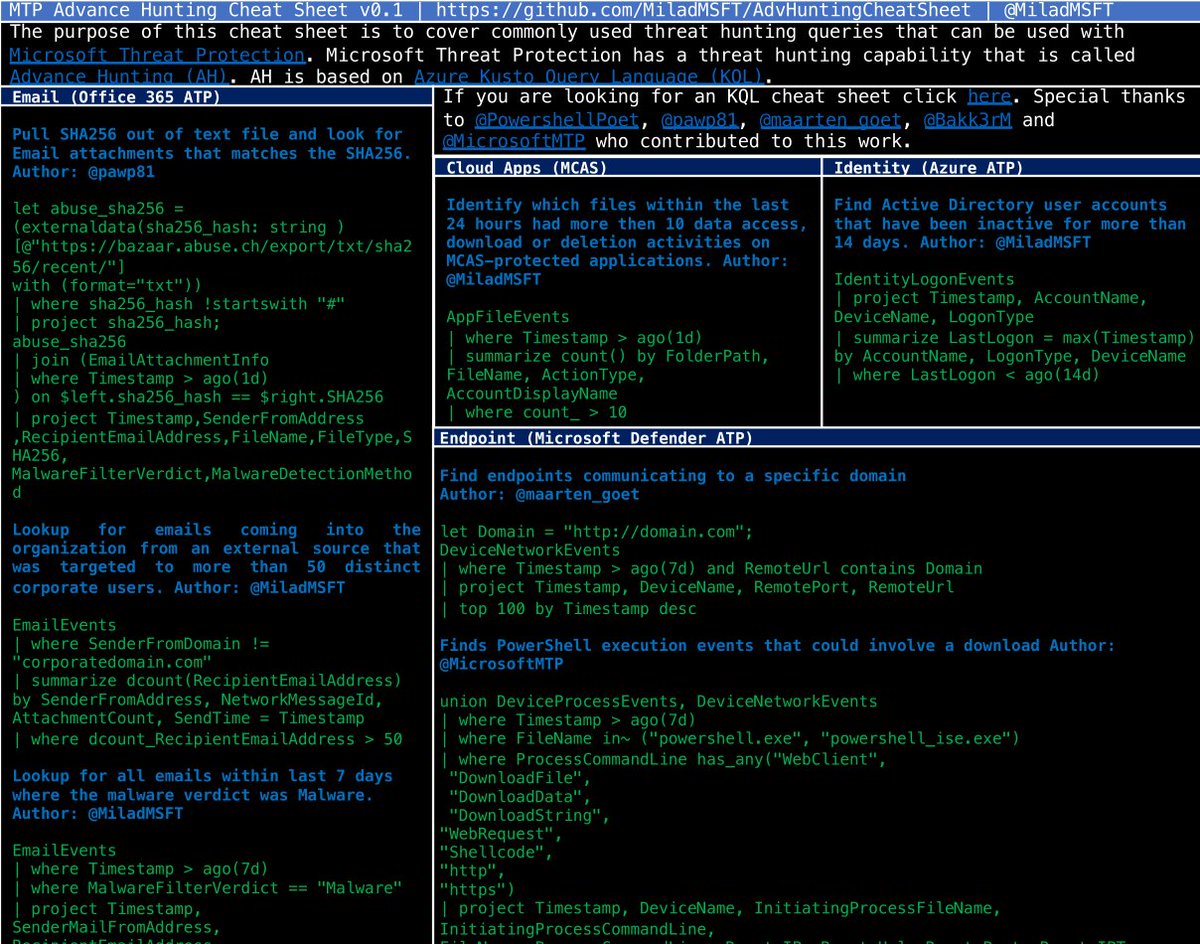
Task: Click the '| summarize LastLogon = max(Timestamp)' line
Action: pyautogui.click(x=1014, y=337)
